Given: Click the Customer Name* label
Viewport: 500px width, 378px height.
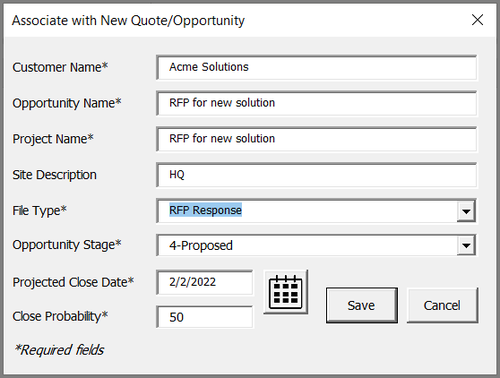Looking at the screenshot, I should [60, 67].
